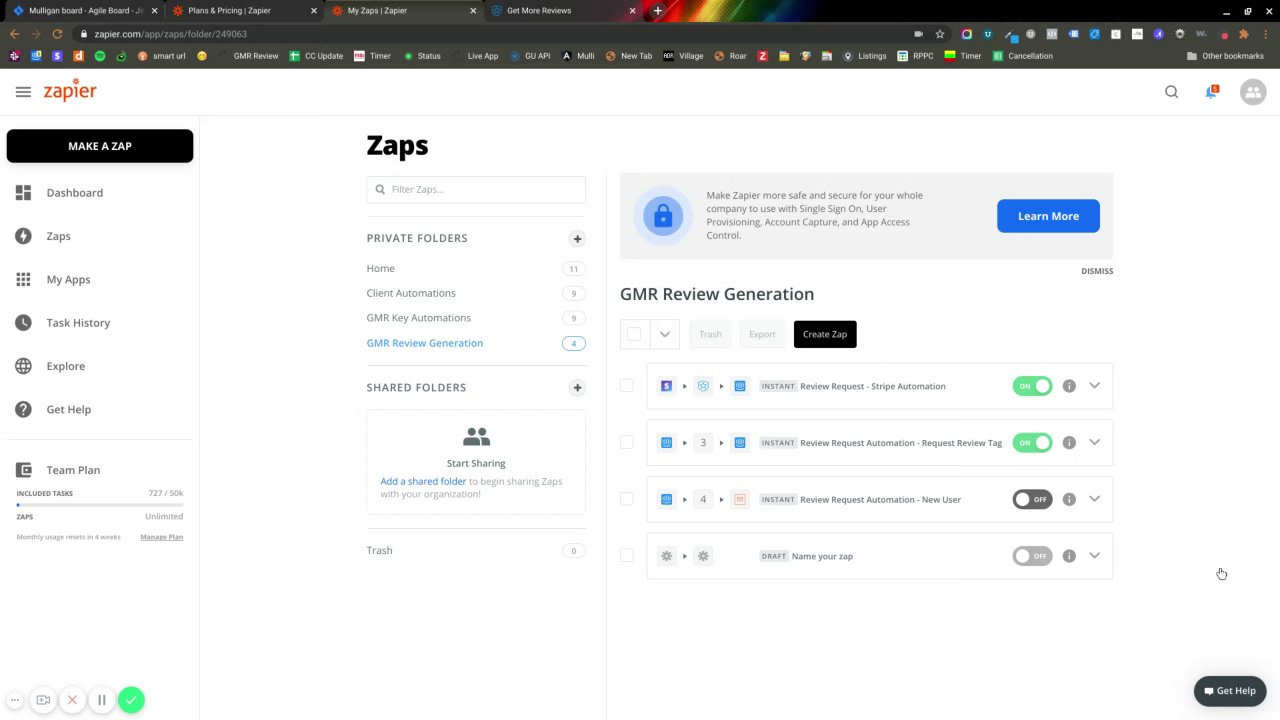Click the Task History clock icon
This screenshot has height=720, width=1280.
[23, 323]
